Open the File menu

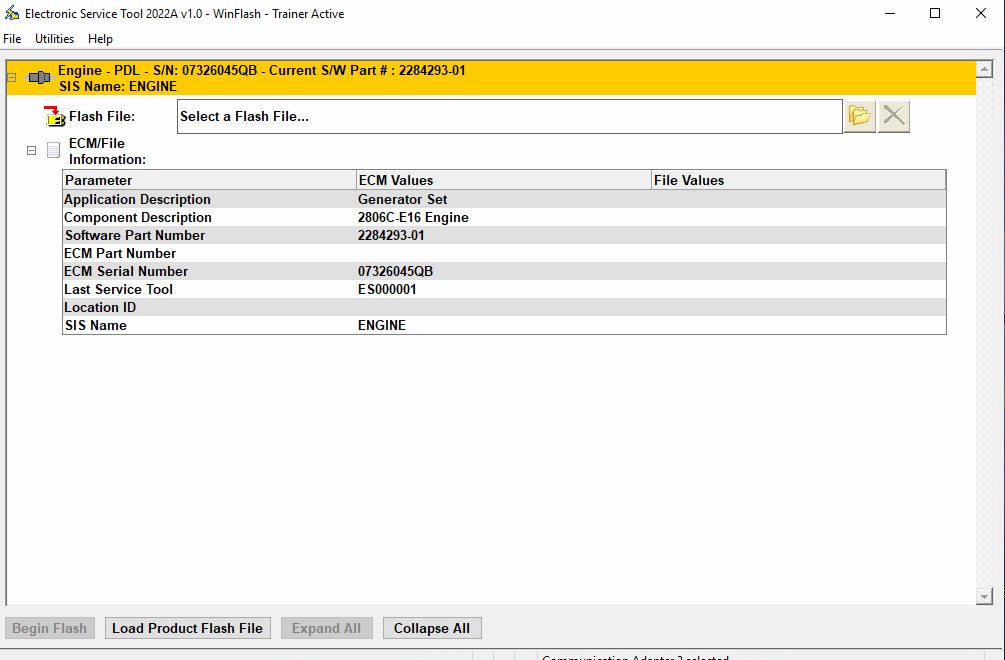(12, 38)
